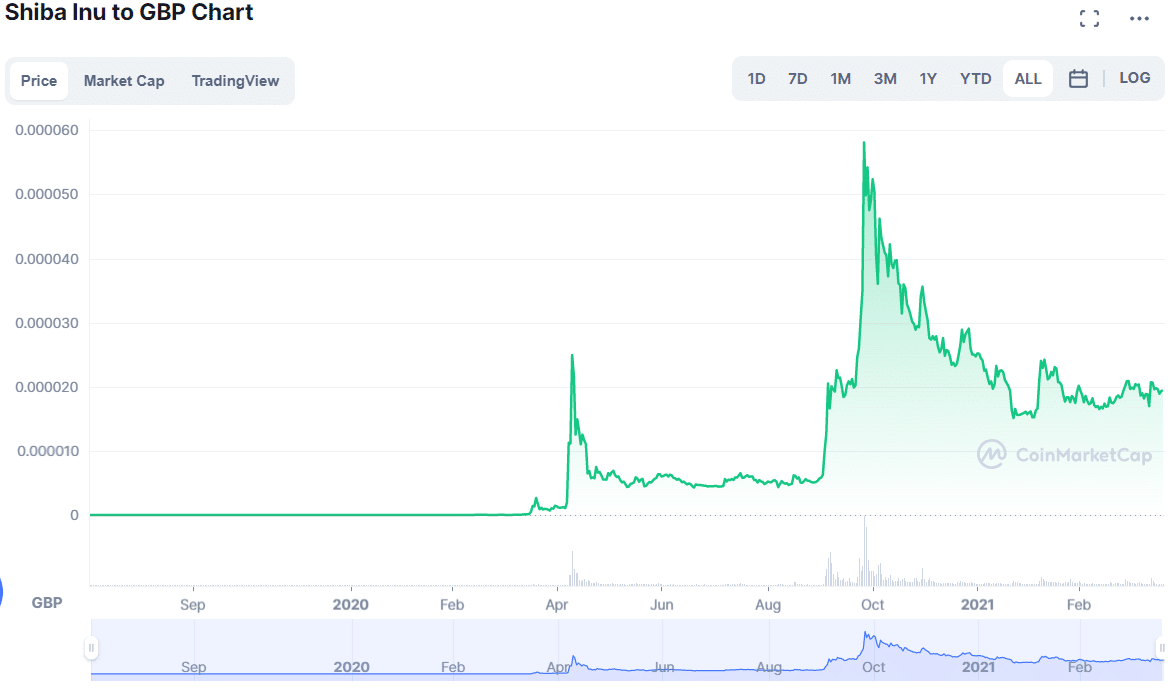Click the April spike on the price line
Screen dimensions: 1168x688
pyautogui.click(x=572, y=356)
